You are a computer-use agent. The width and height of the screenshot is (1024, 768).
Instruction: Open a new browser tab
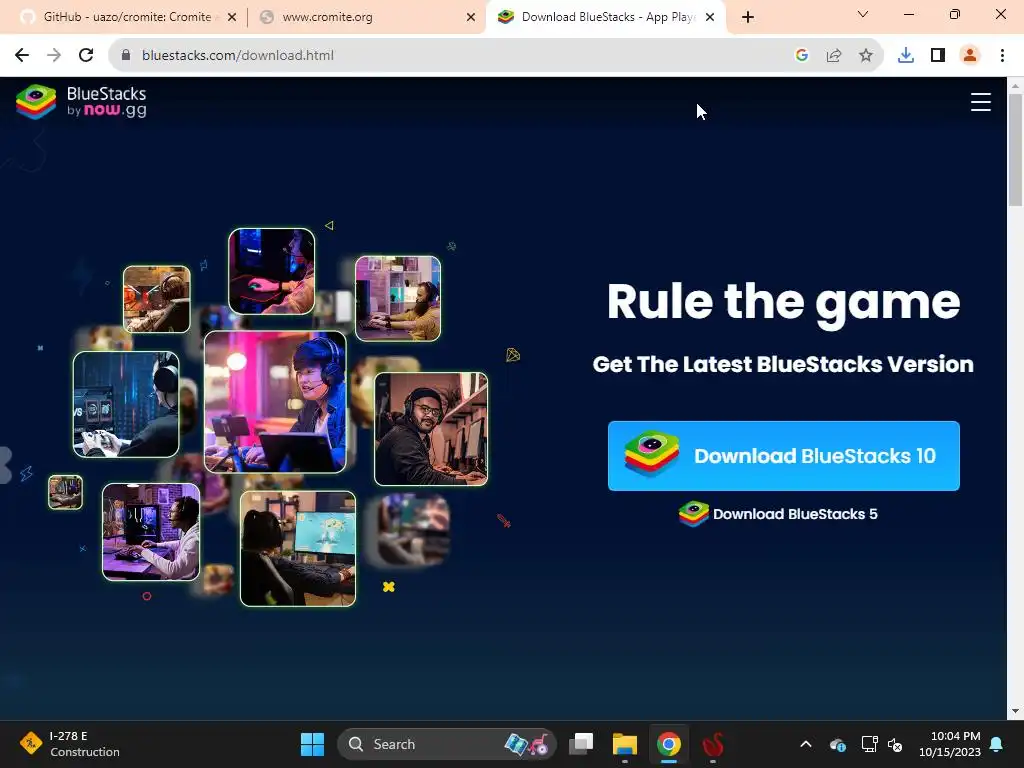click(x=748, y=17)
